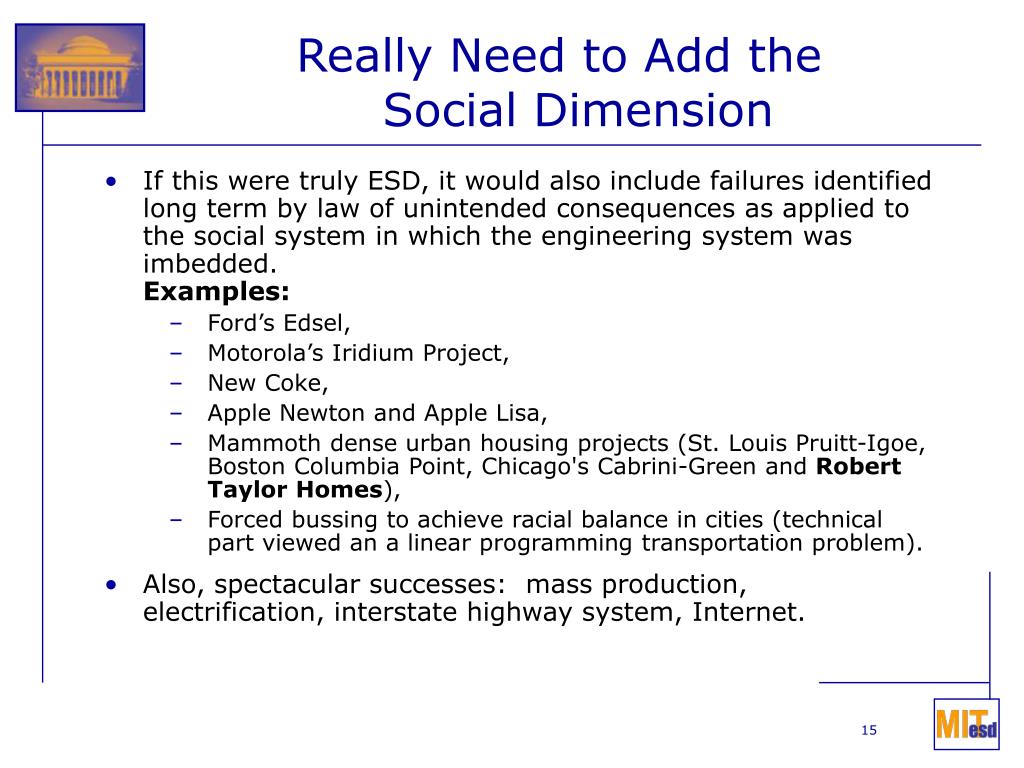Click the slide number 15

click(x=869, y=730)
